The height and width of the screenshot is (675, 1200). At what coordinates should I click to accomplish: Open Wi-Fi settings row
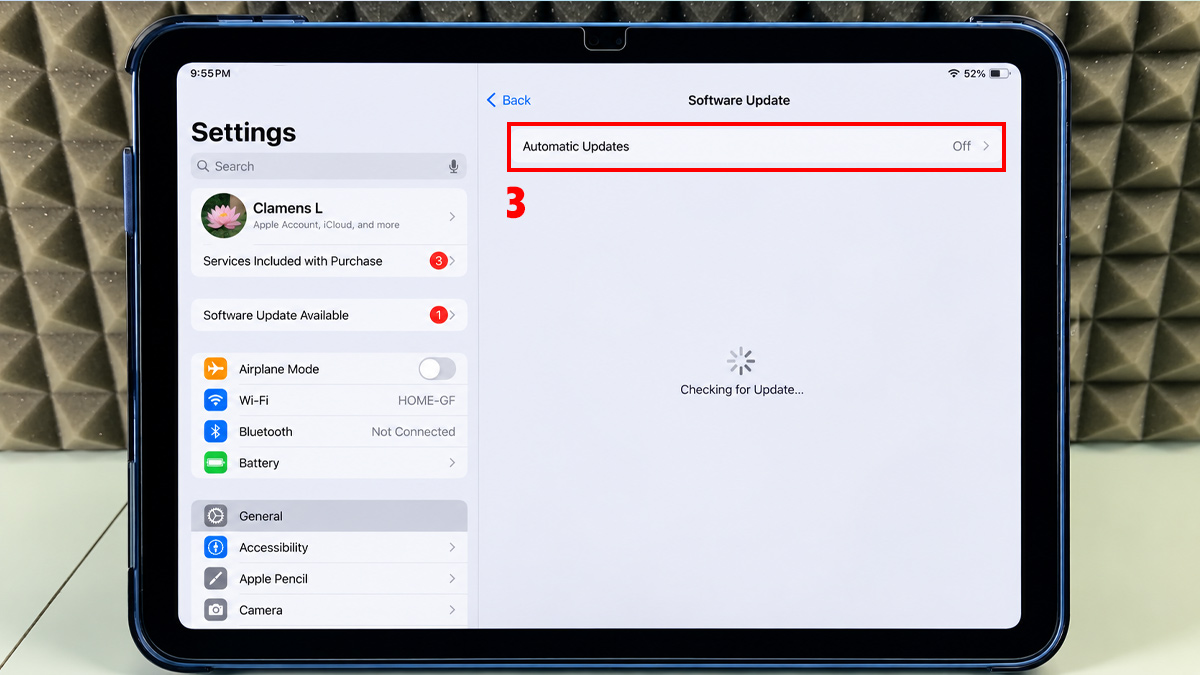click(x=329, y=400)
